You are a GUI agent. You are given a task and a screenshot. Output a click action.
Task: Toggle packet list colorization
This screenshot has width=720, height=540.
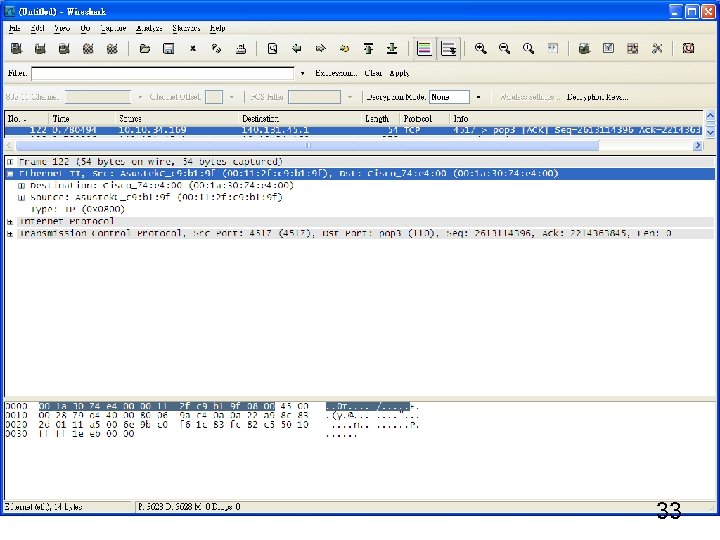pyautogui.click(x=424, y=48)
